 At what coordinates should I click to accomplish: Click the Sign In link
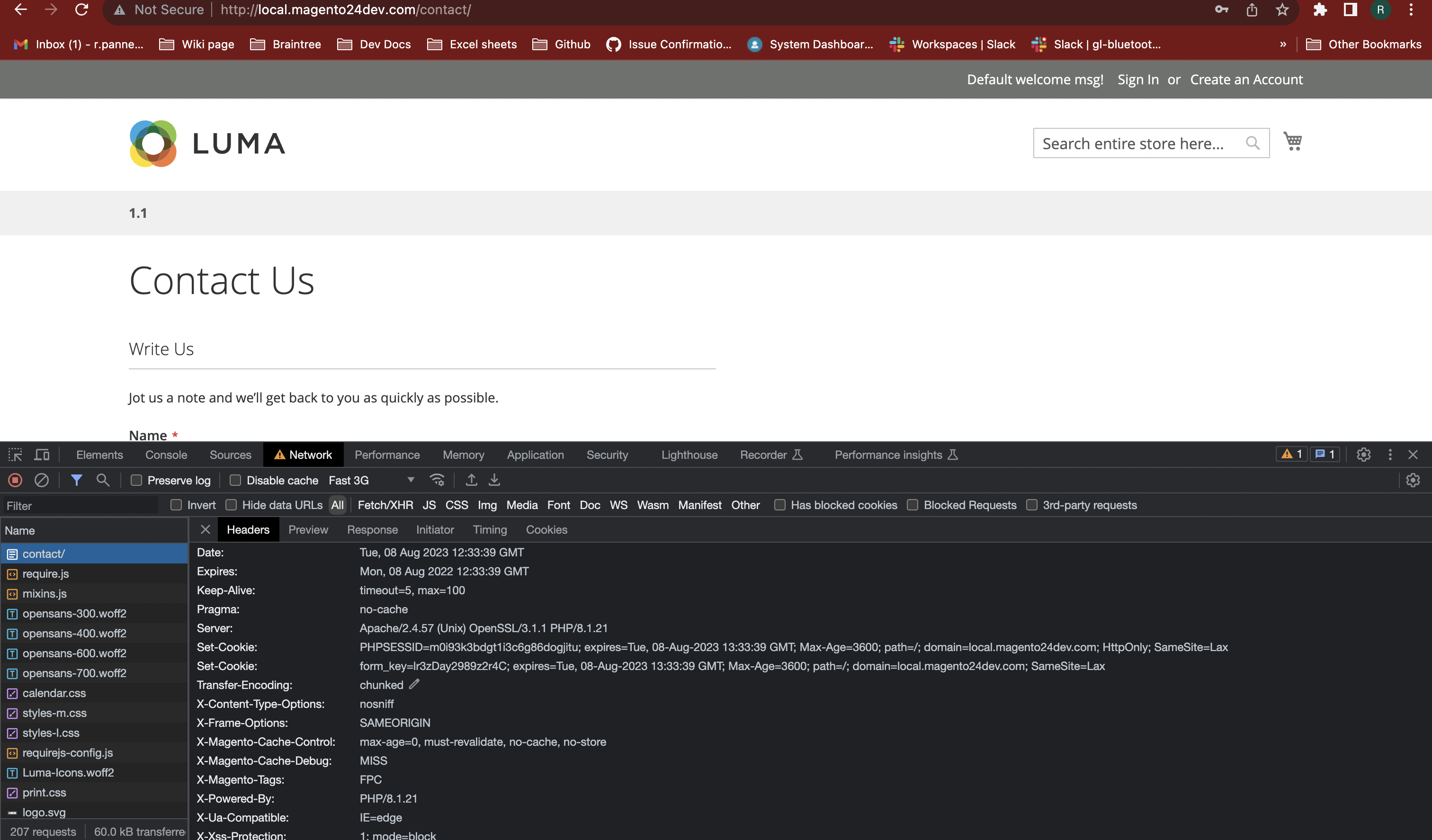click(1137, 79)
